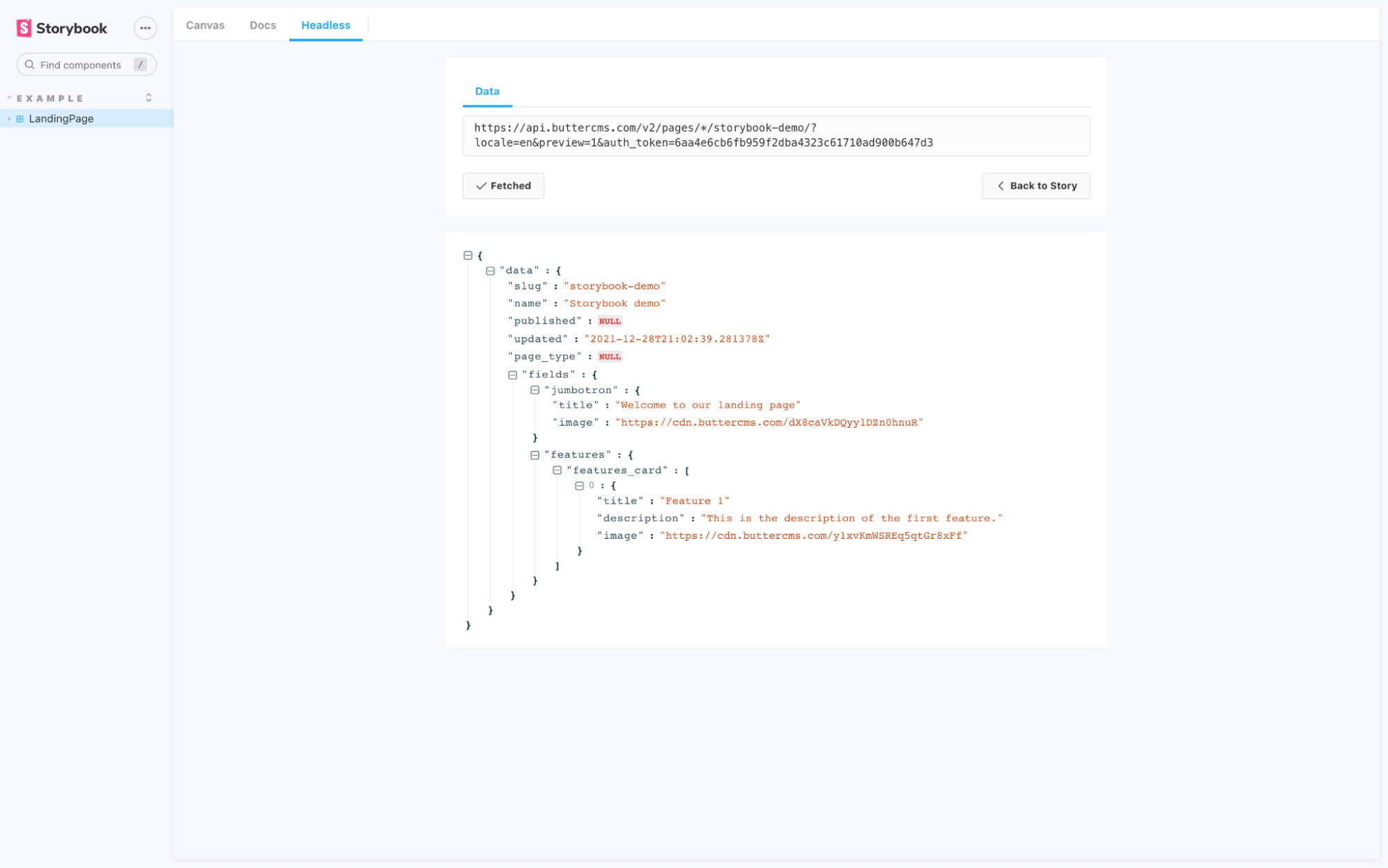This screenshot has height=868, width=1388.
Task: Click the NULL badge for page_type
Action: pyautogui.click(x=610, y=357)
